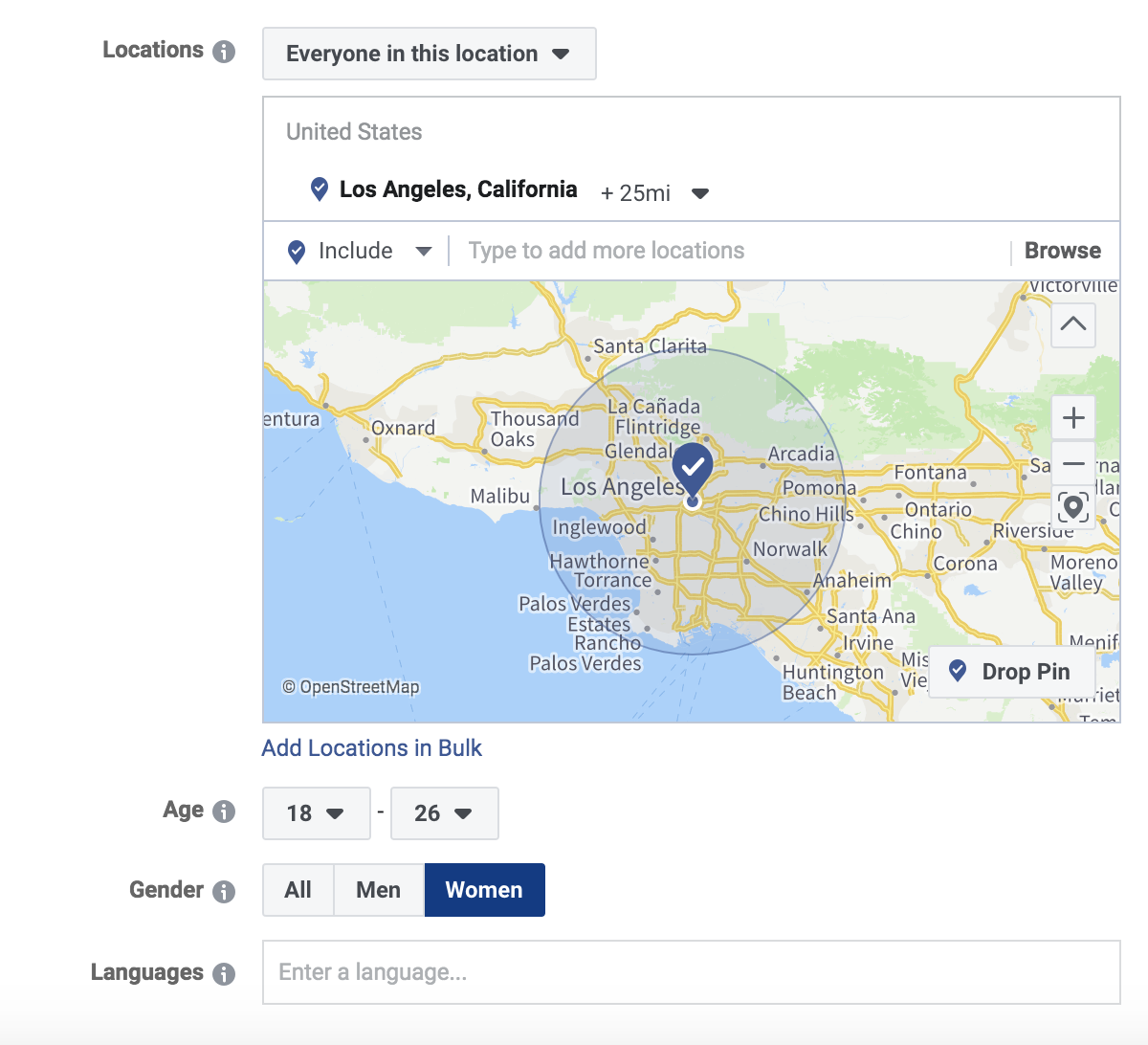
Task: Click the Enter a language input field
Action: (691, 972)
